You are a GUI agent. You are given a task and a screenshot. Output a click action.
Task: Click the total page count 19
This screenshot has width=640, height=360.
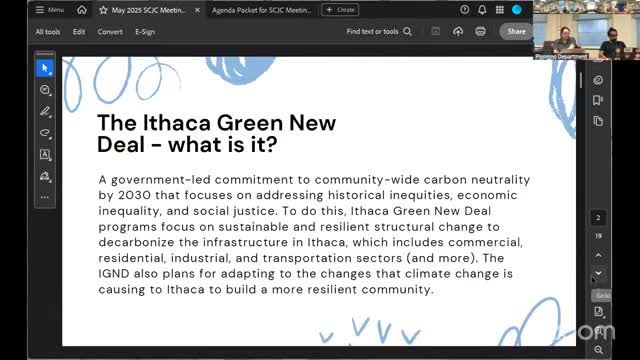coord(598,236)
